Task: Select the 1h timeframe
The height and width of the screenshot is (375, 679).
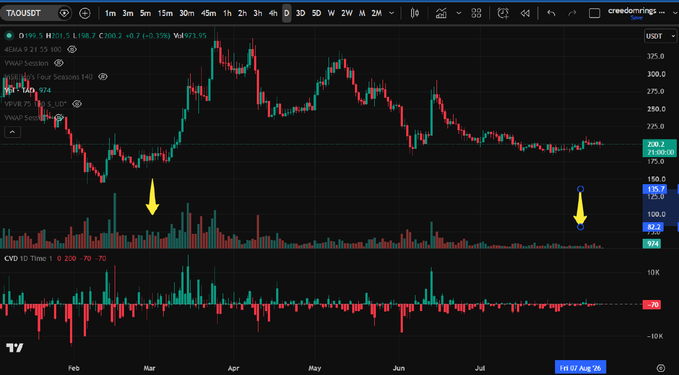Action: [x=227, y=13]
